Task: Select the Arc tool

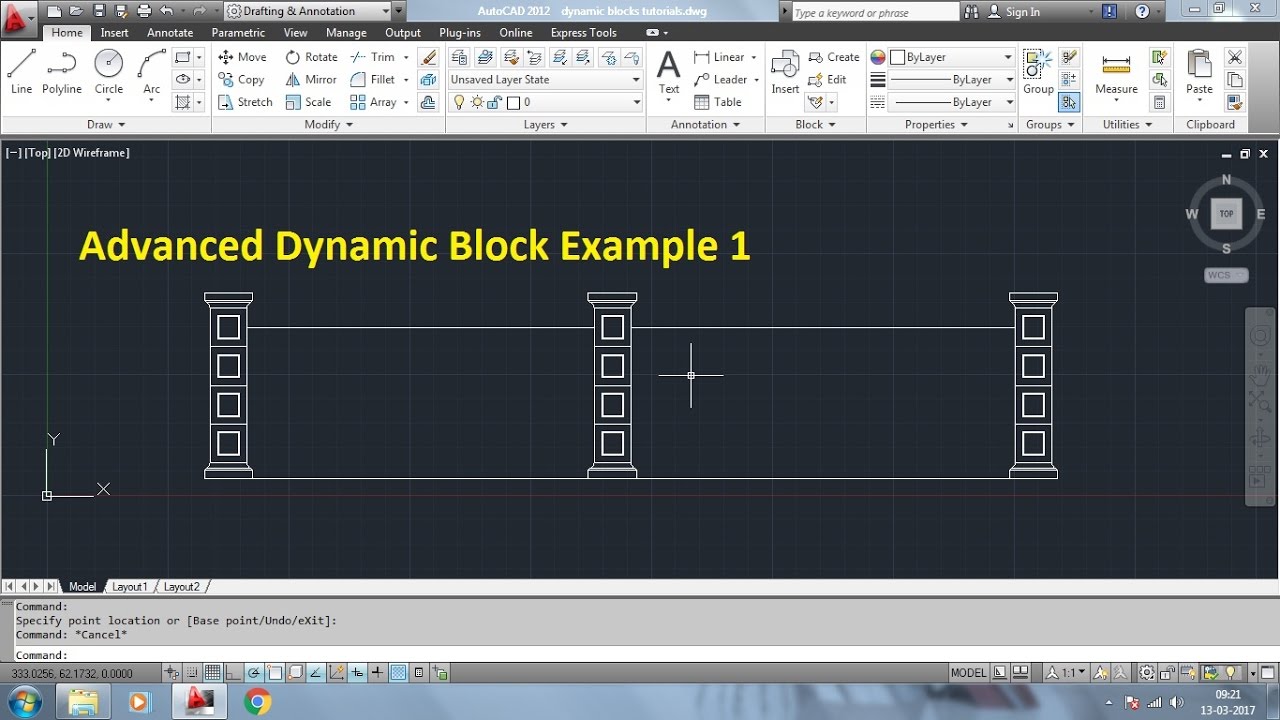Action: coord(151,72)
